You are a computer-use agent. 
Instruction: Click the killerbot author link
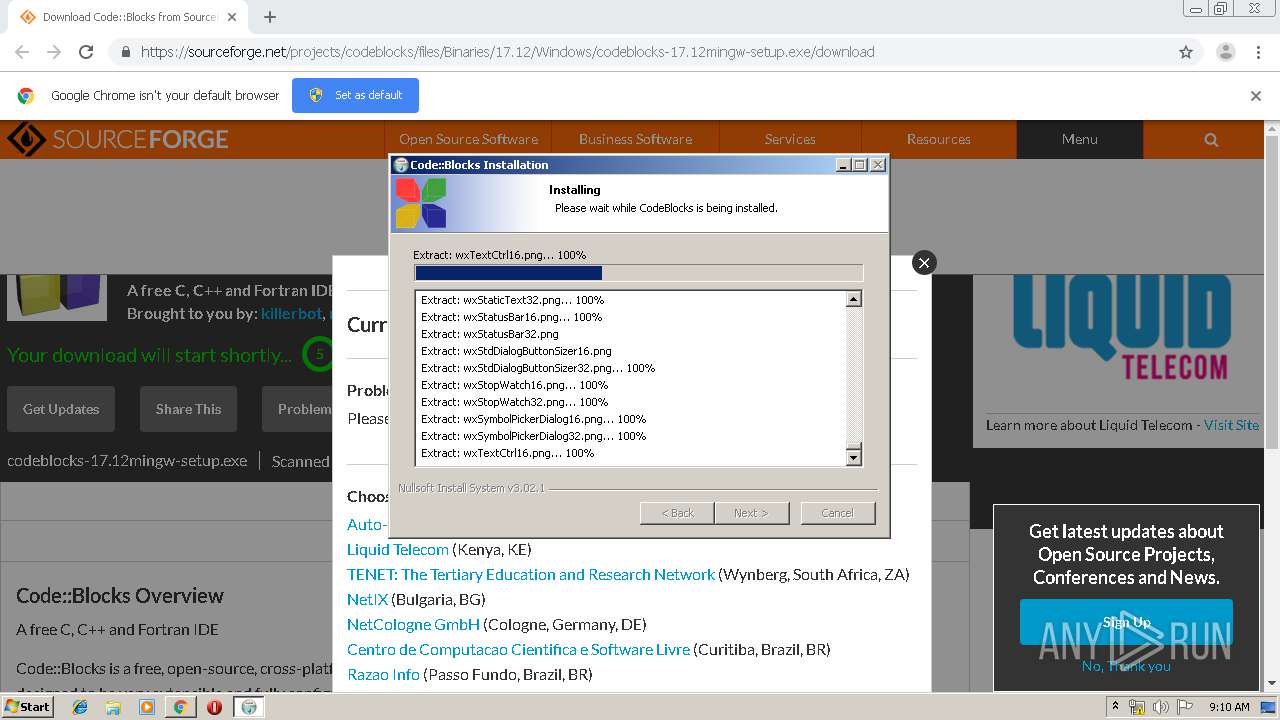tap(291, 313)
